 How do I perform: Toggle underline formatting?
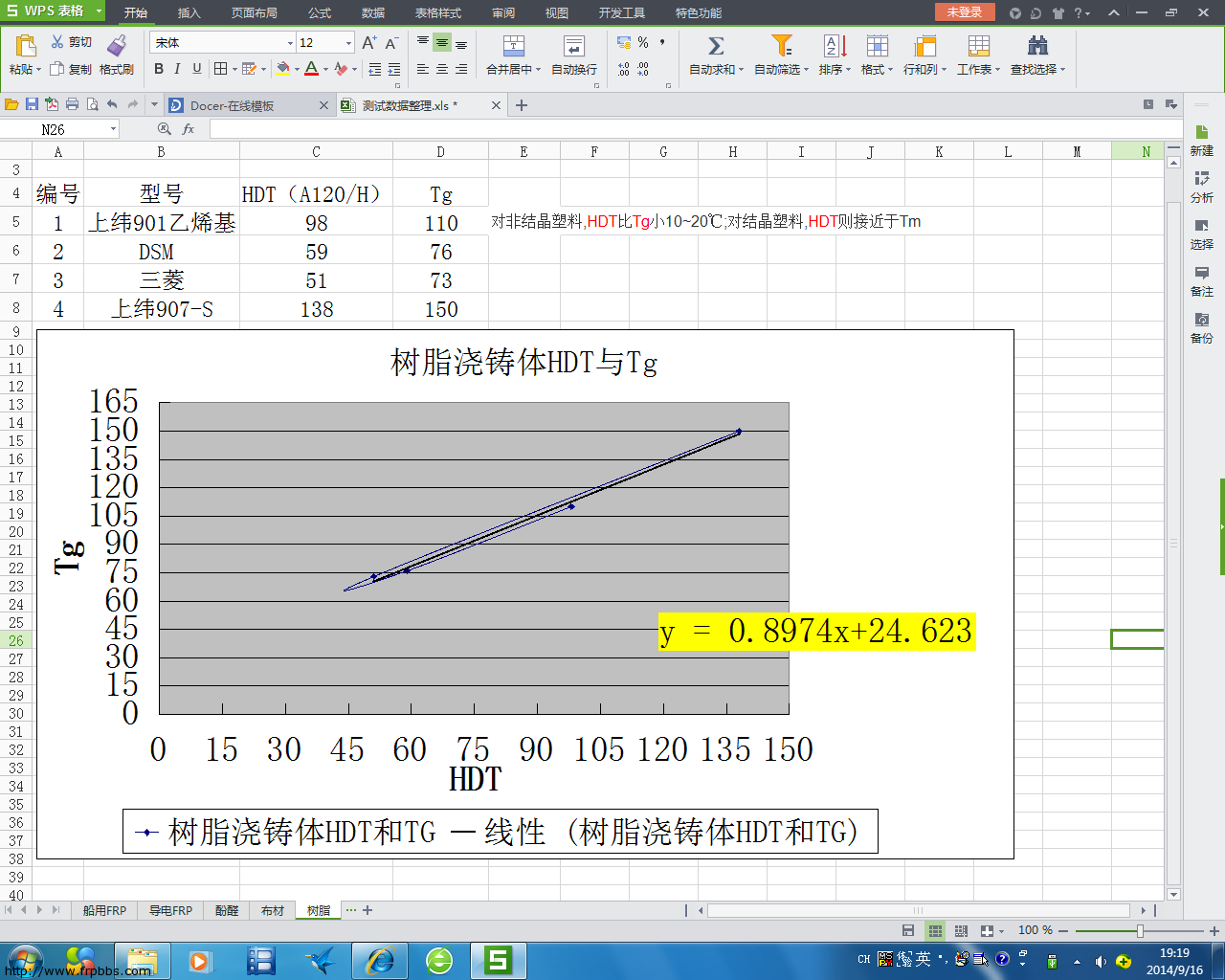[x=195, y=70]
